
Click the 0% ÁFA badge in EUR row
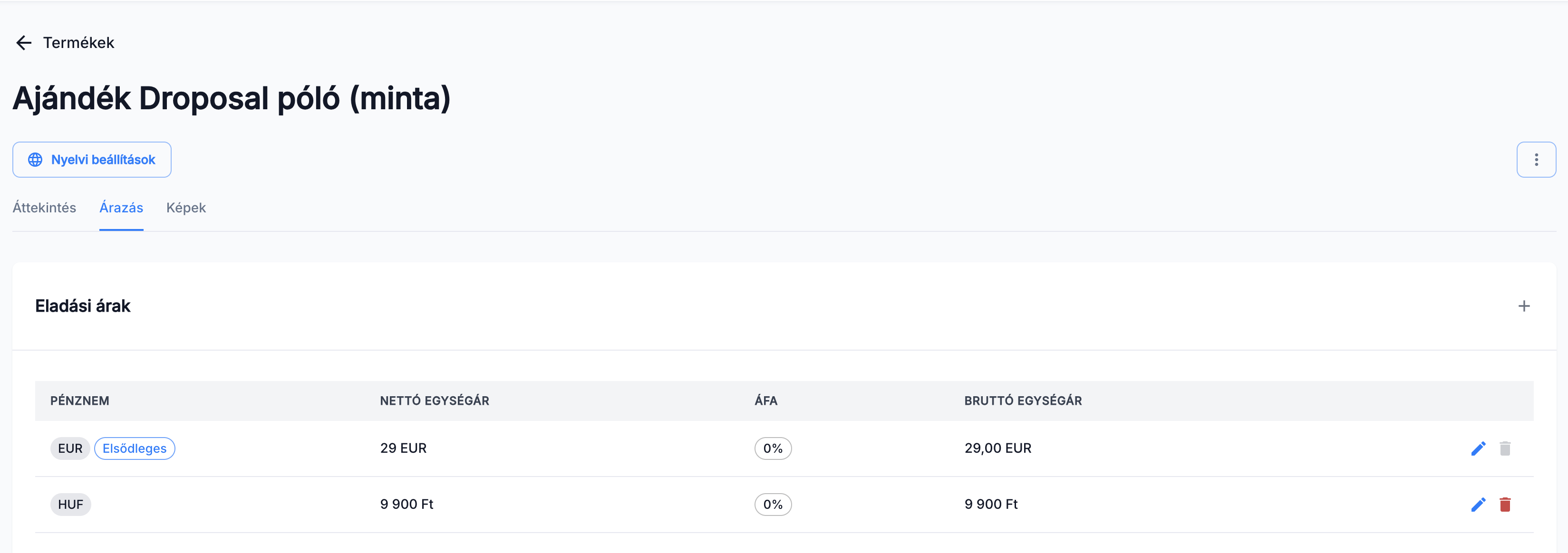(773, 448)
